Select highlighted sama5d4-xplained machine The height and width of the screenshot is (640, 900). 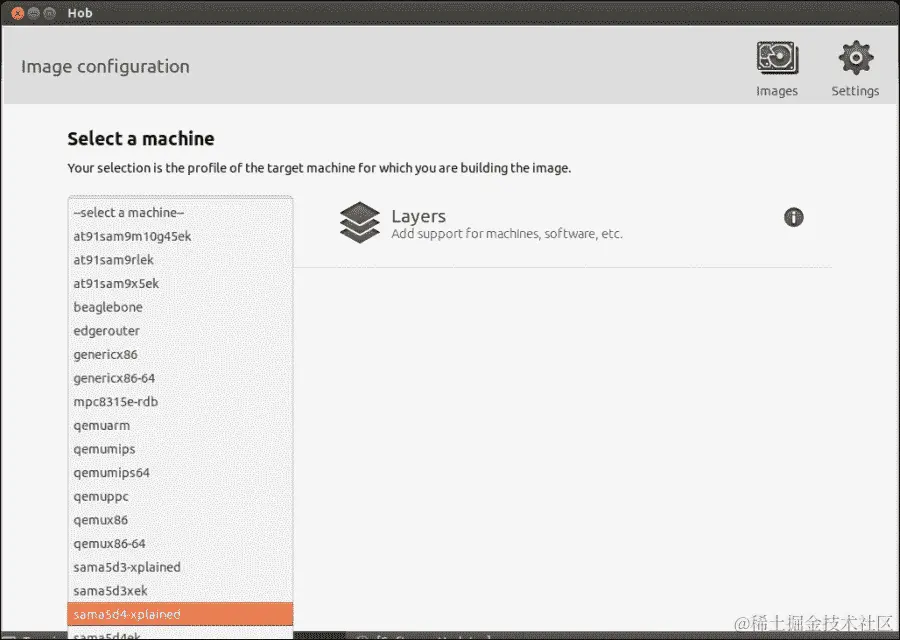click(180, 614)
